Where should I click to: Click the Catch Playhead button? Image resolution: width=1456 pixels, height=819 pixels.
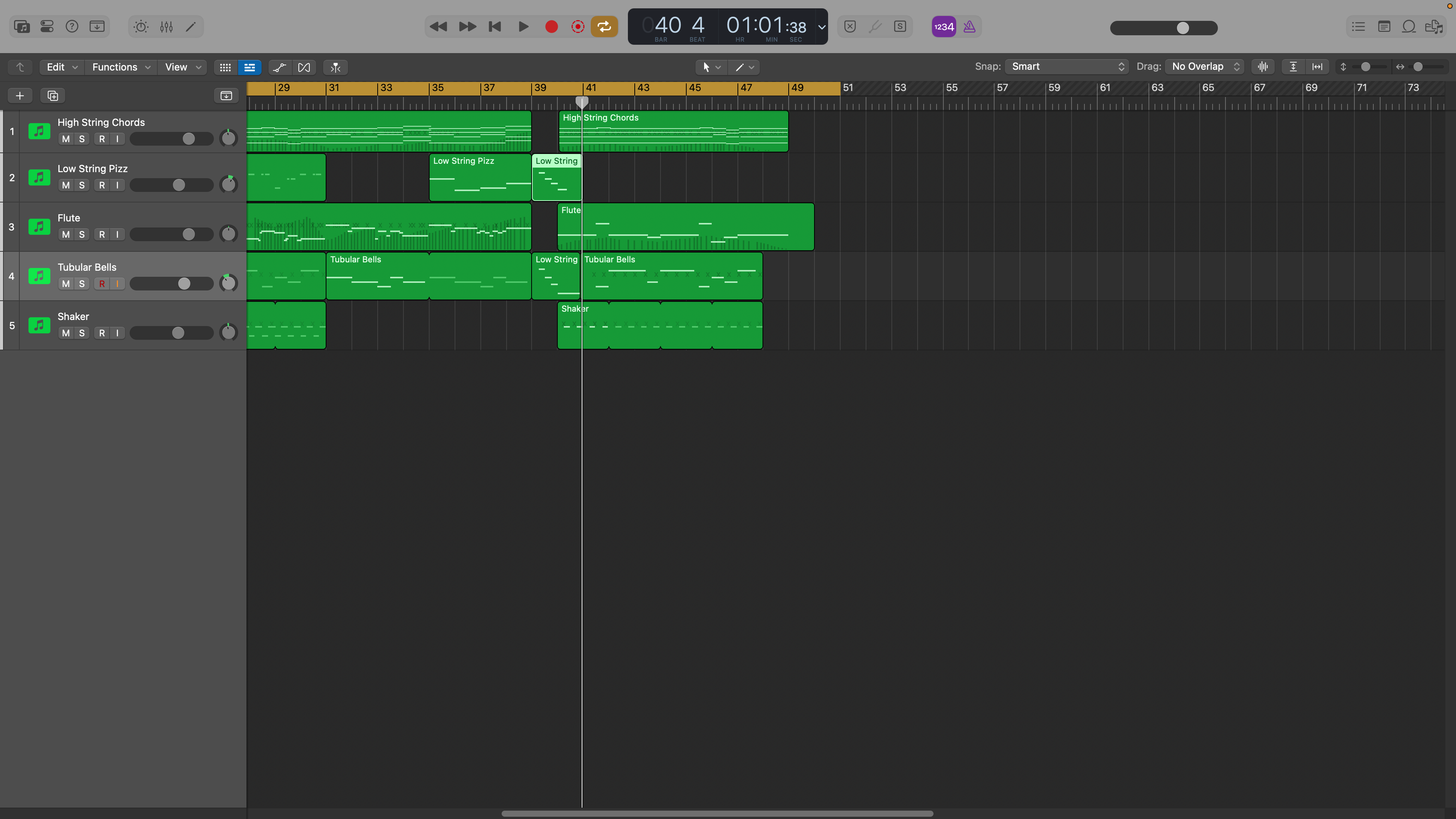(x=336, y=67)
